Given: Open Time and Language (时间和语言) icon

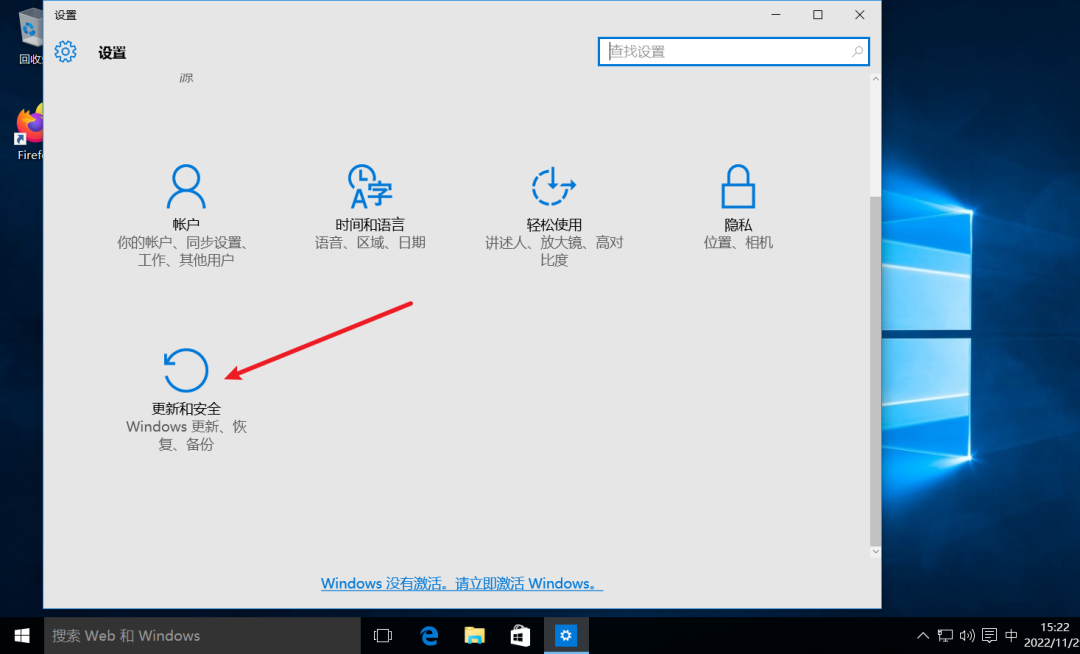Looking at the screenshot, I should [x=370, y=186].
